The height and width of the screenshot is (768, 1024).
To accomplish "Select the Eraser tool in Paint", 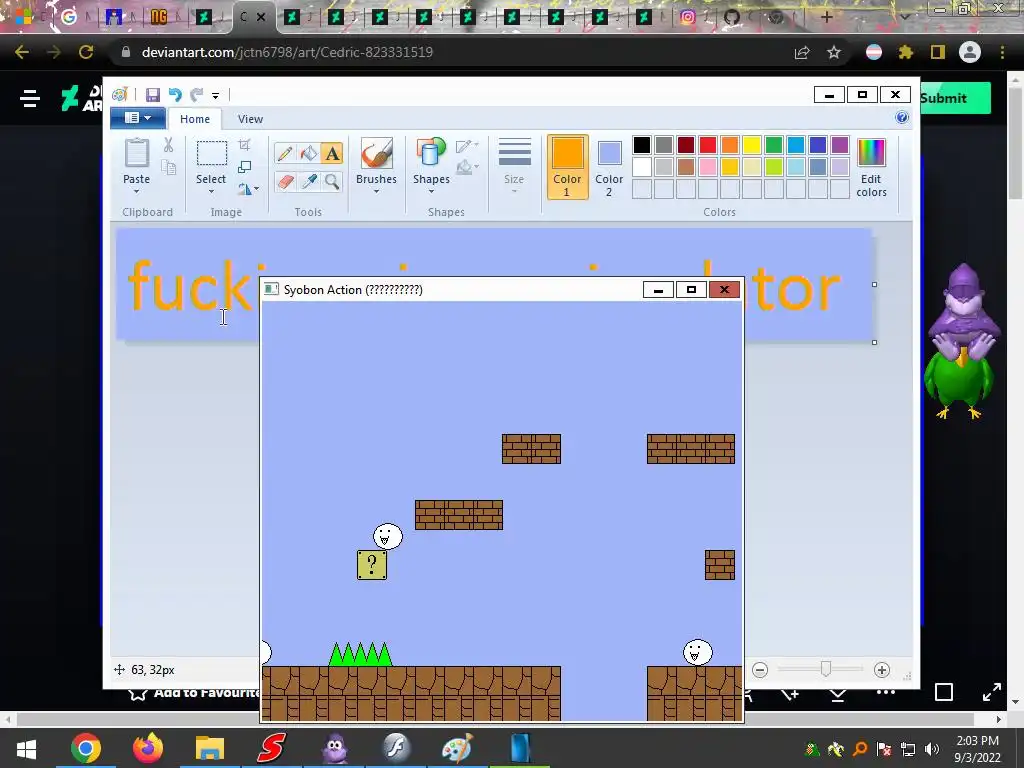I will click(x=285, y=181).
